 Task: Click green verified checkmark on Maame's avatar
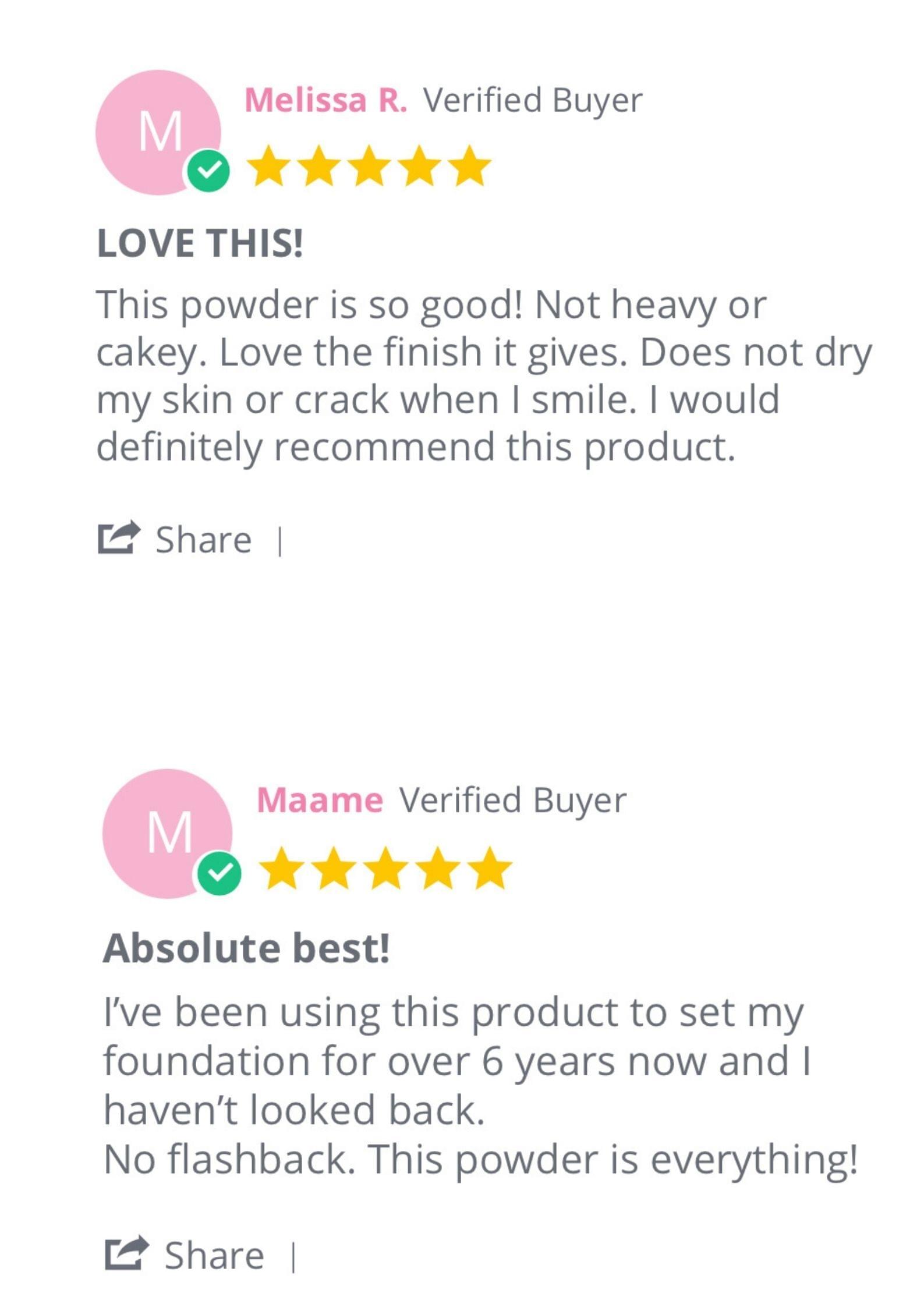(219, 872)
